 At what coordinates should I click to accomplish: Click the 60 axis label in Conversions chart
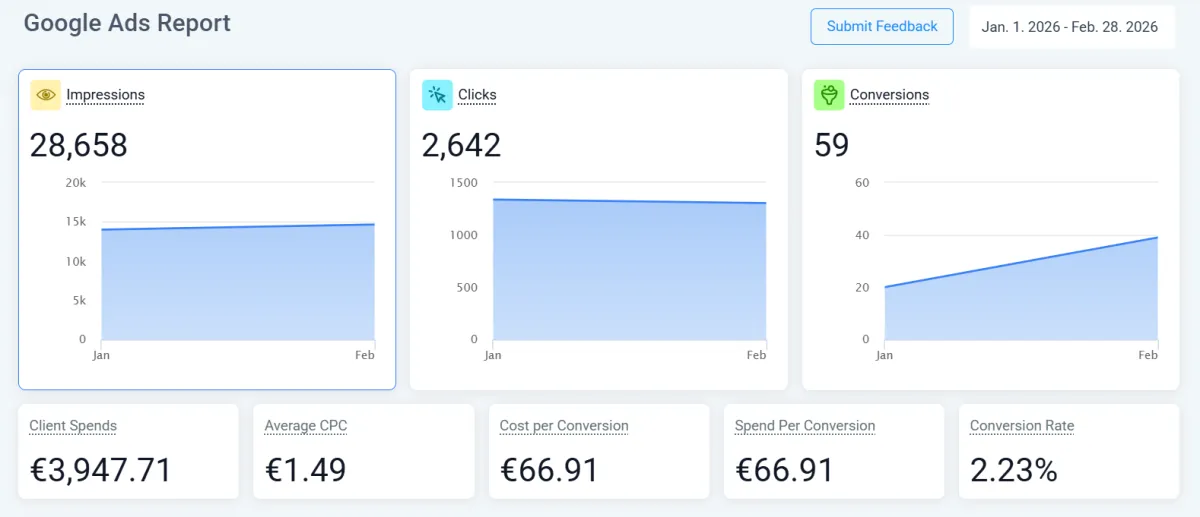point(862,183)
